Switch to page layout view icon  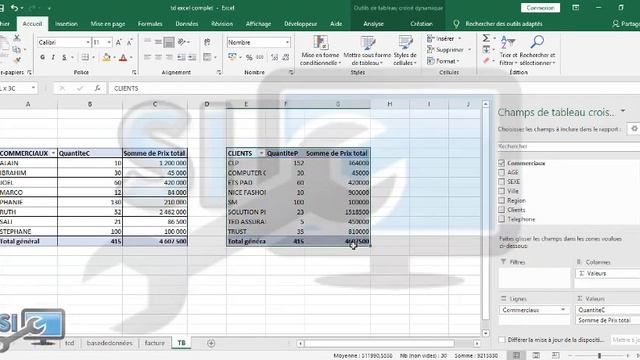(x=536, y=356)
